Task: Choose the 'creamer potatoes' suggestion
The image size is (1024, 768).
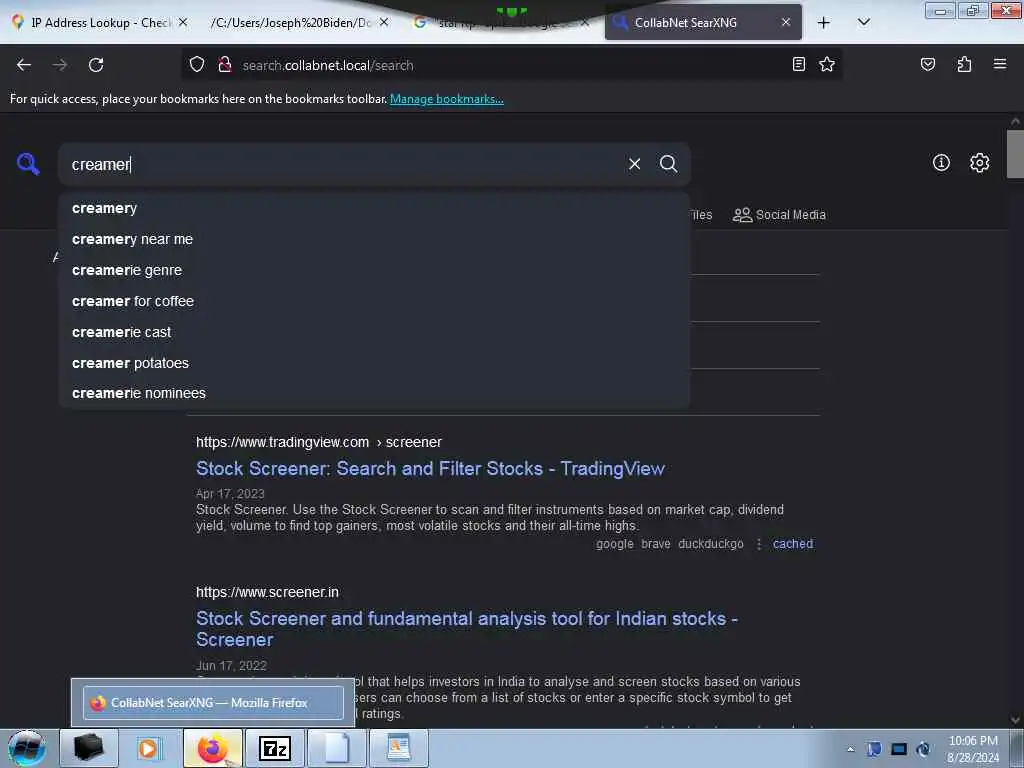Action: pyautogui.click(x=374, y=363)
